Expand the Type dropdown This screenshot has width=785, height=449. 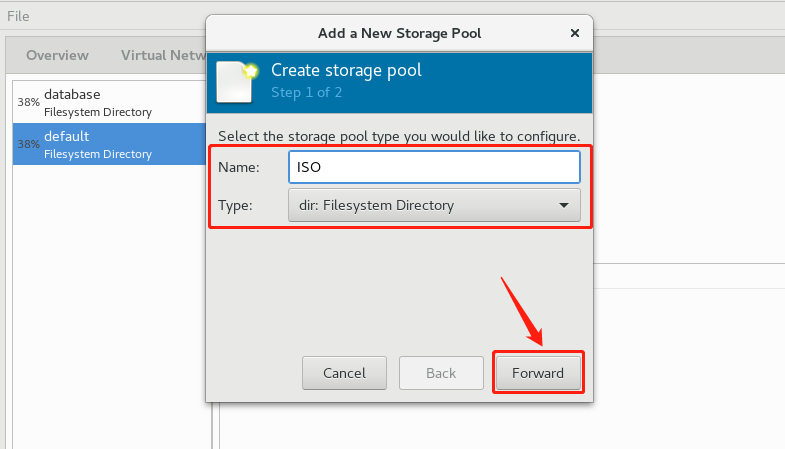coord(433,205)
